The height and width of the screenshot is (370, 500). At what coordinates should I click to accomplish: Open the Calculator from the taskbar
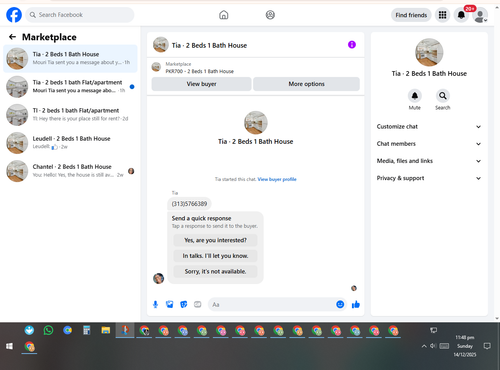tap(87, 330)
